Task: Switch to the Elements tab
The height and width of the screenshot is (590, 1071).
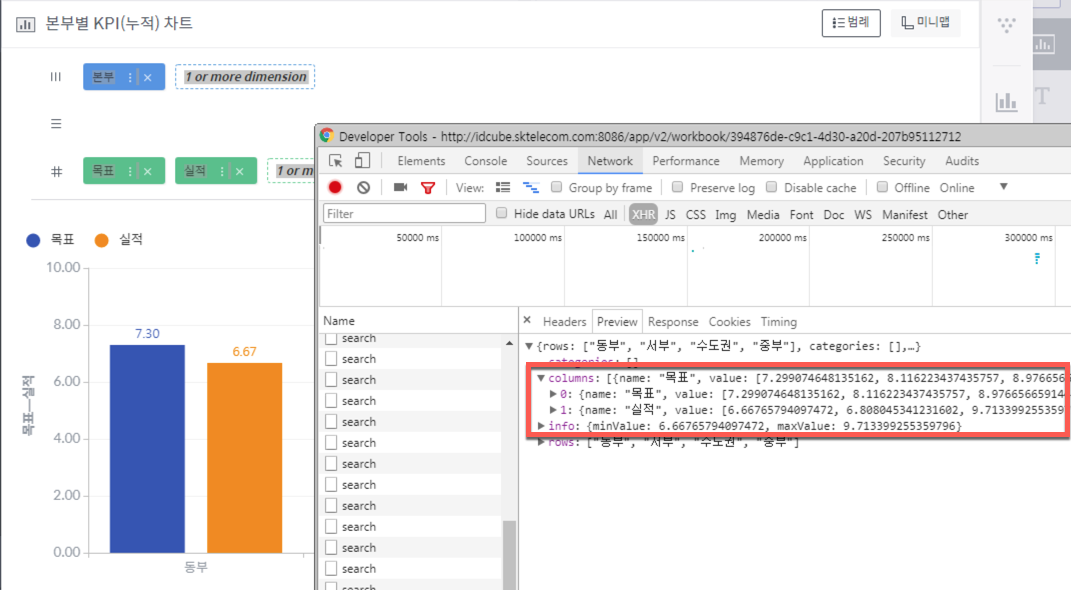Action: (x=421, y=160)
